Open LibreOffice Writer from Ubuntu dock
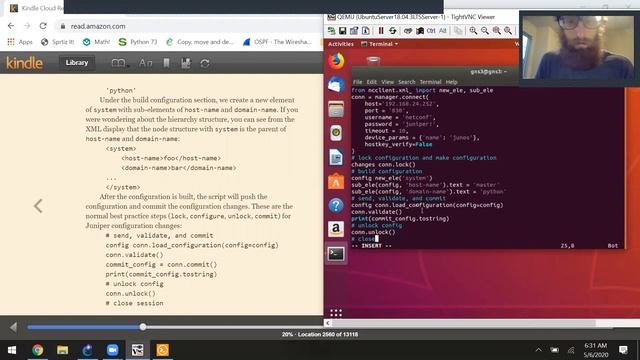The image size is (640, 360). click(x=336, y=157)
